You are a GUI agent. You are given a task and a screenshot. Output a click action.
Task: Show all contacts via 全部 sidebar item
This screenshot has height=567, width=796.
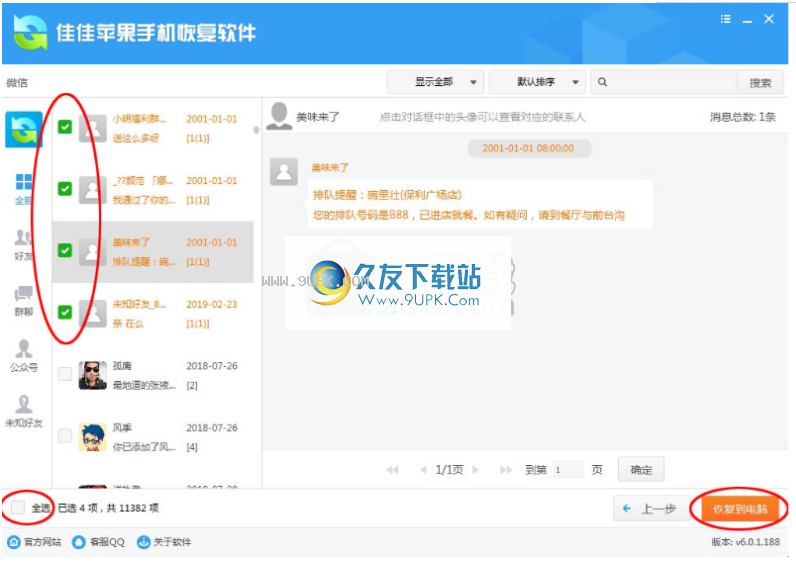coord(23,189)
